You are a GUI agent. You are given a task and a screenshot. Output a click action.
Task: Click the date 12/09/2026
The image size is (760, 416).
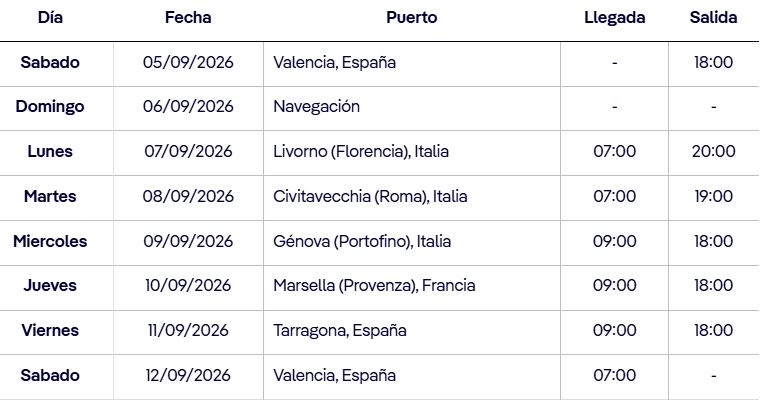pos(188,375)
